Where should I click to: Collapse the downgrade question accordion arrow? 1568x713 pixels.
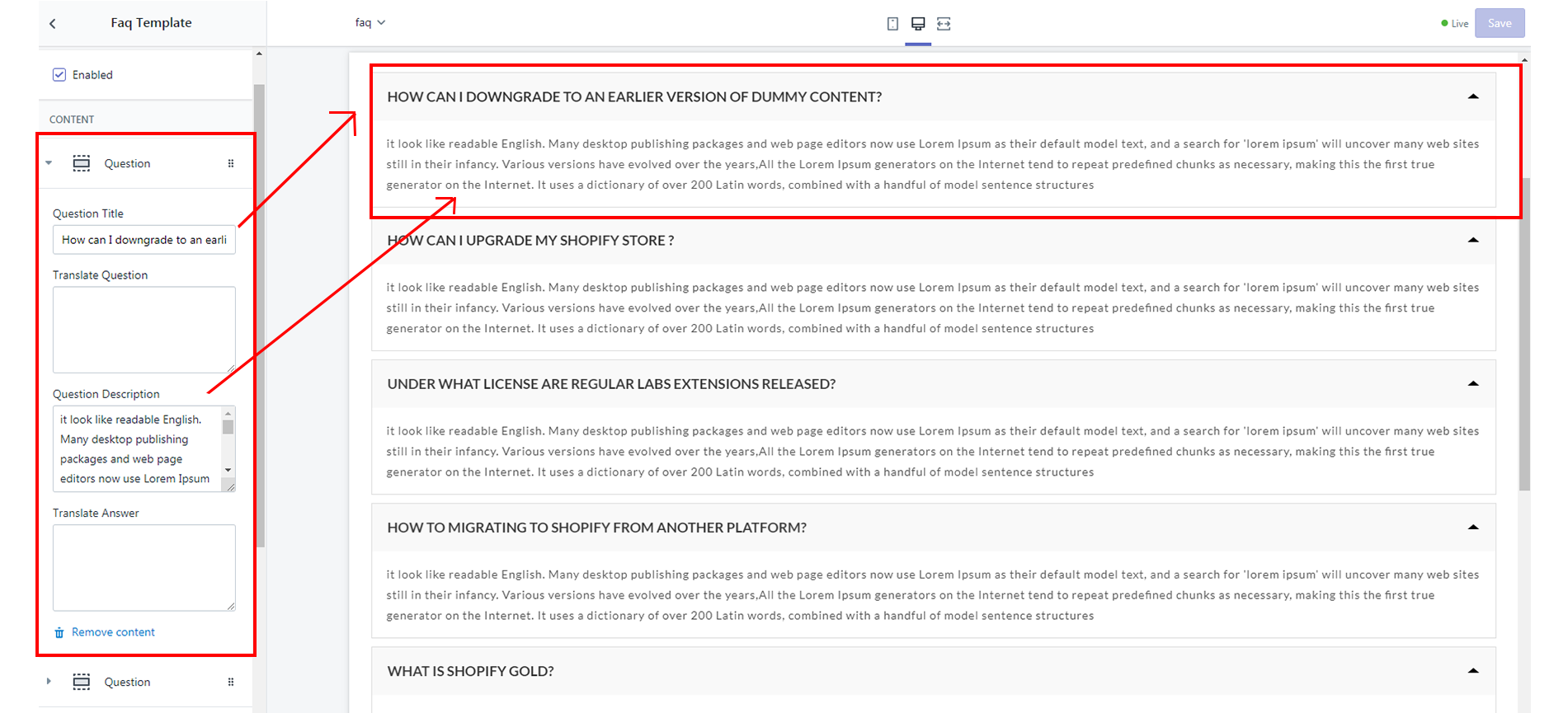(1473, 96)
